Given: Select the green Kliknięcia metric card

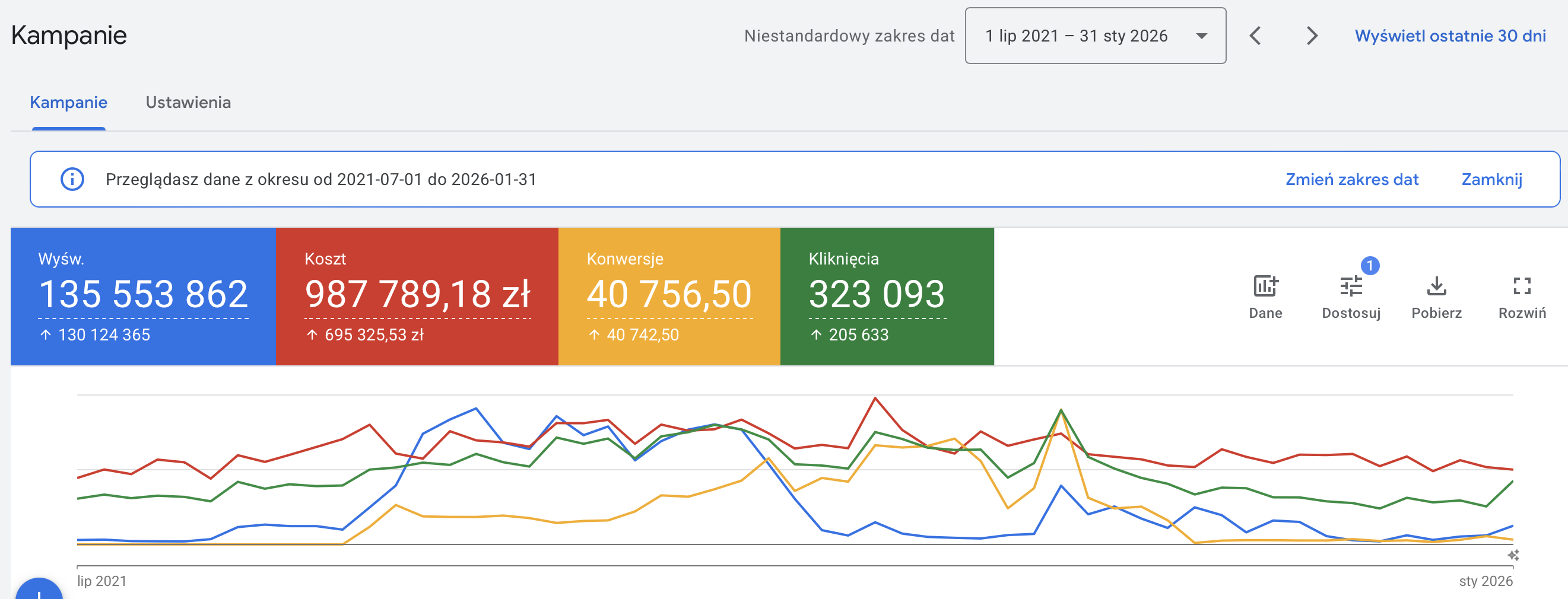Looking at the screenshot, I should coord(887,296).
